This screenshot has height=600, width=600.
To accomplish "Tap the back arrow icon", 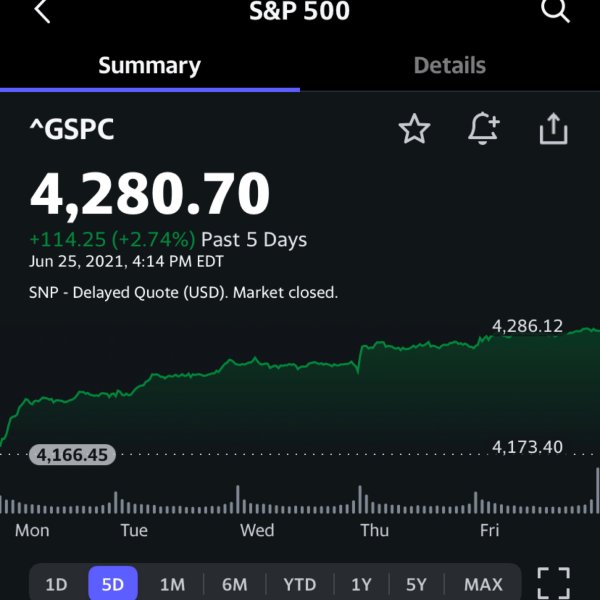I will [42, 11].
